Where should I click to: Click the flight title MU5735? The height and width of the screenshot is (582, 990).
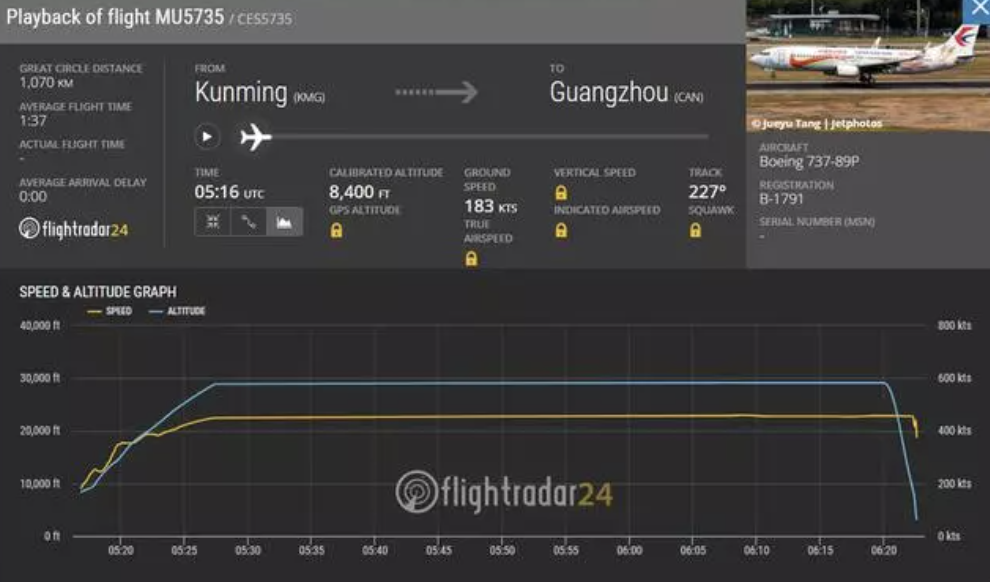click(189, 16)
